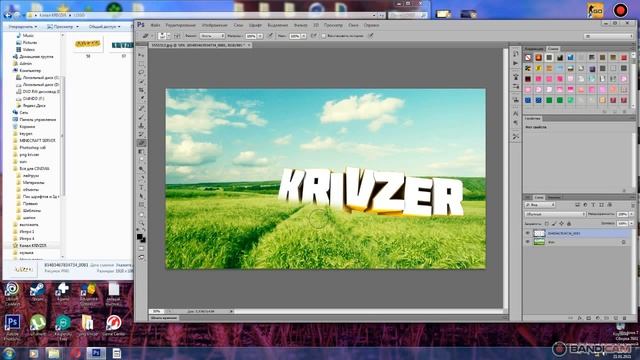Viewport: 640px width, 360px height.
Task: Open eraser Opacity slider arrow
Action: click(x=260, y=36)
